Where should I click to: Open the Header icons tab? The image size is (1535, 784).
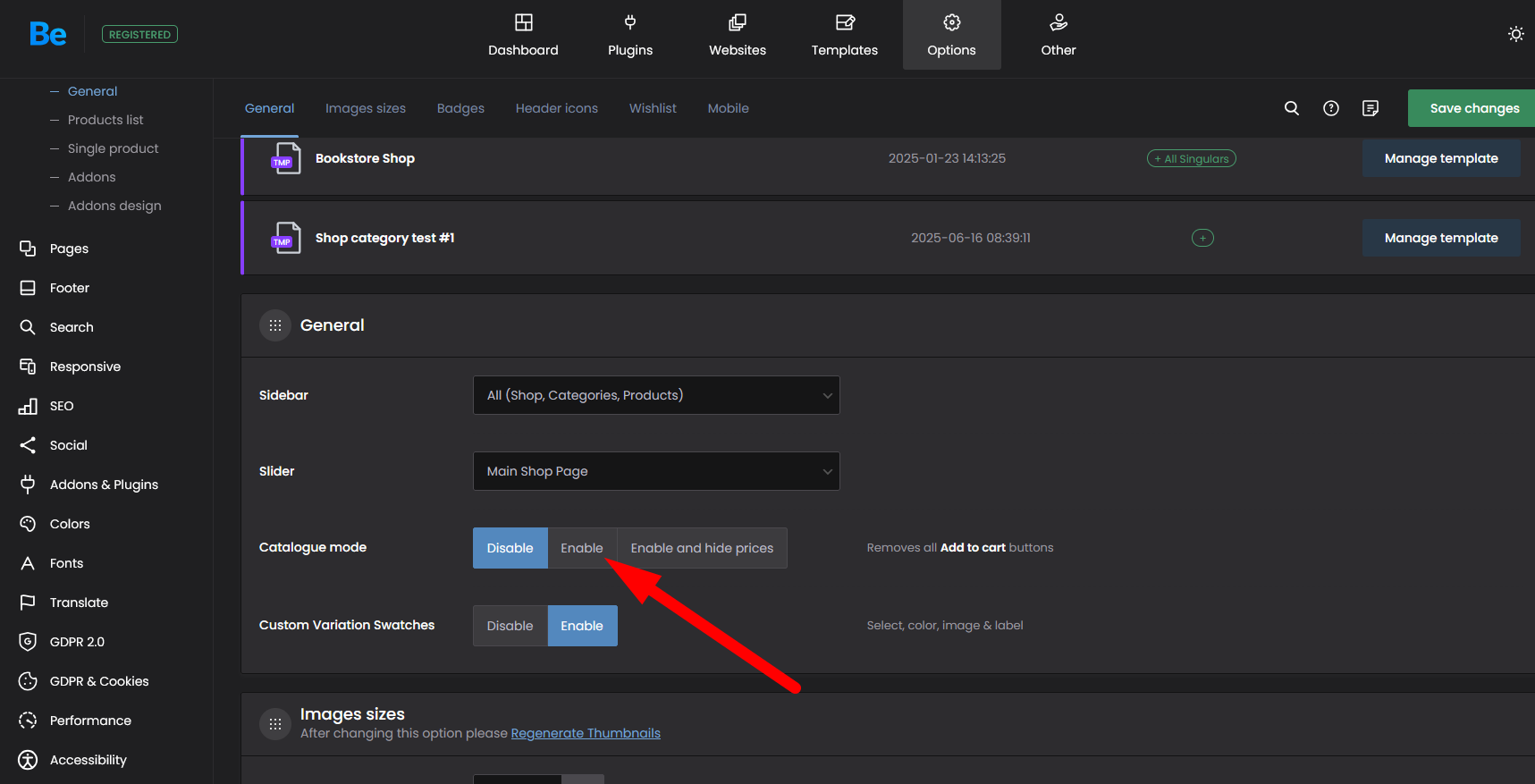[x=556, y=108]
